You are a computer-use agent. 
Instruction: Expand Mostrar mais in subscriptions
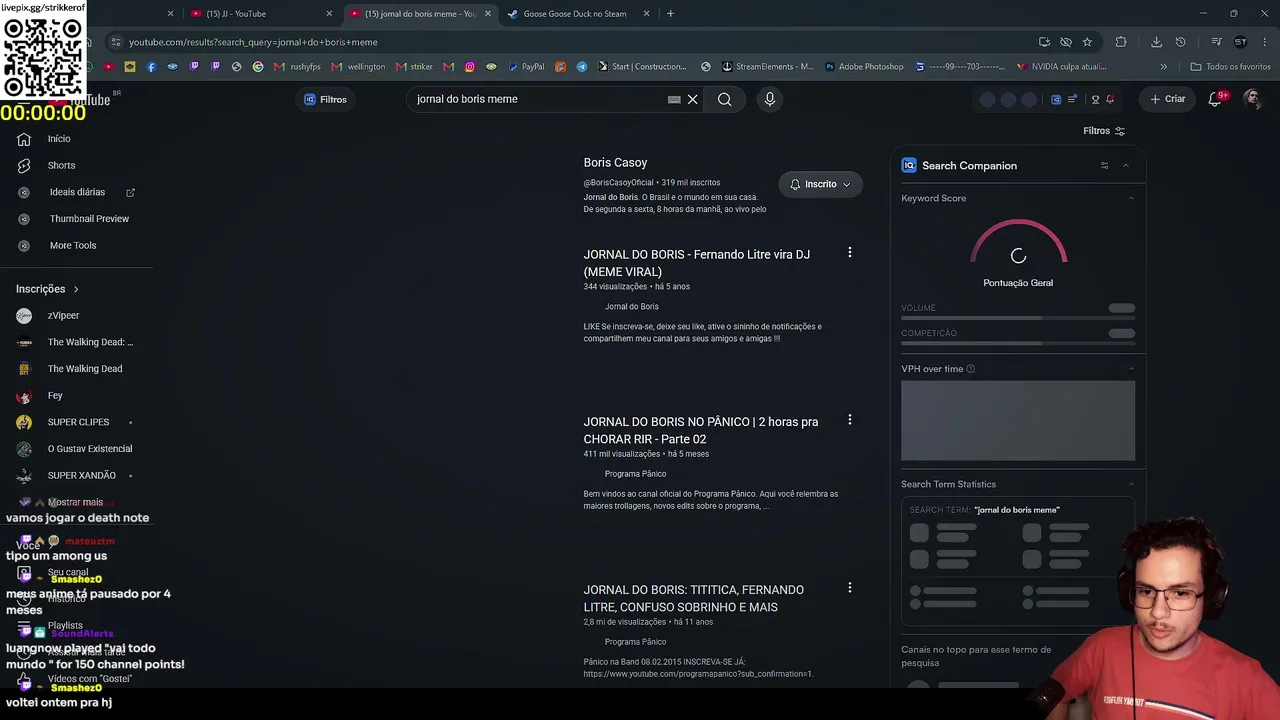pos(75,502)
